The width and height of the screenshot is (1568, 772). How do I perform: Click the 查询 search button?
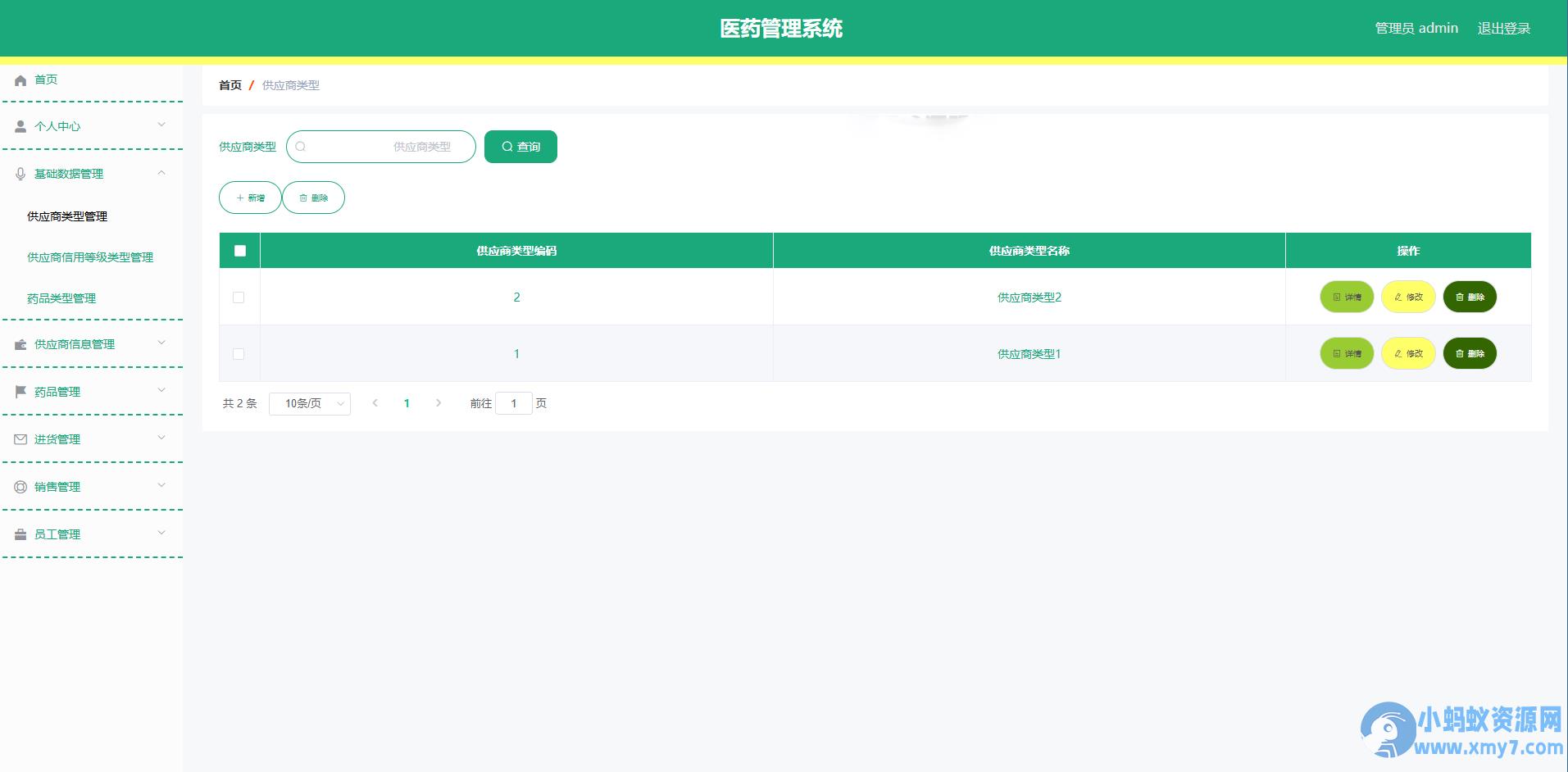pyautogui.click(x=520, y=147)
